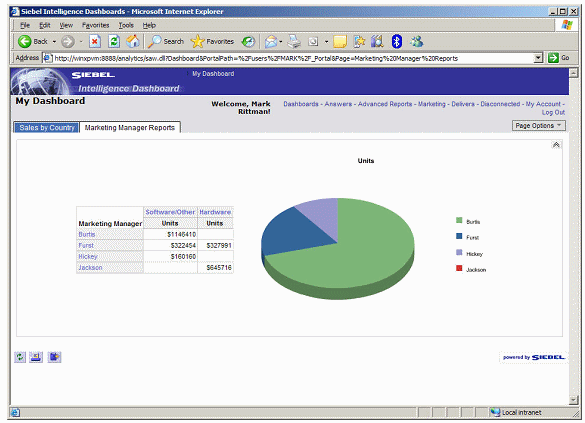Switch to Sales by Country tab

click(47, 128)
